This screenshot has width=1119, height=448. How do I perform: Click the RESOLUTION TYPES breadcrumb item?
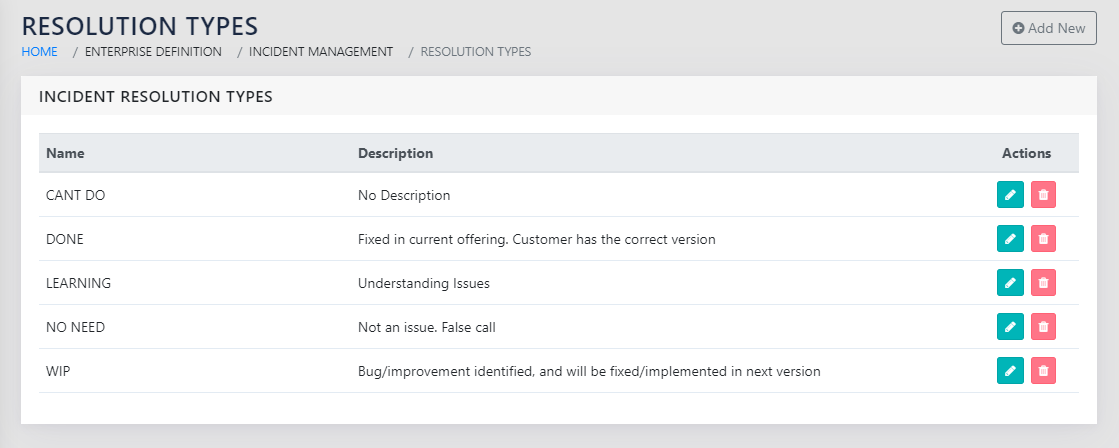pos(476,51)
